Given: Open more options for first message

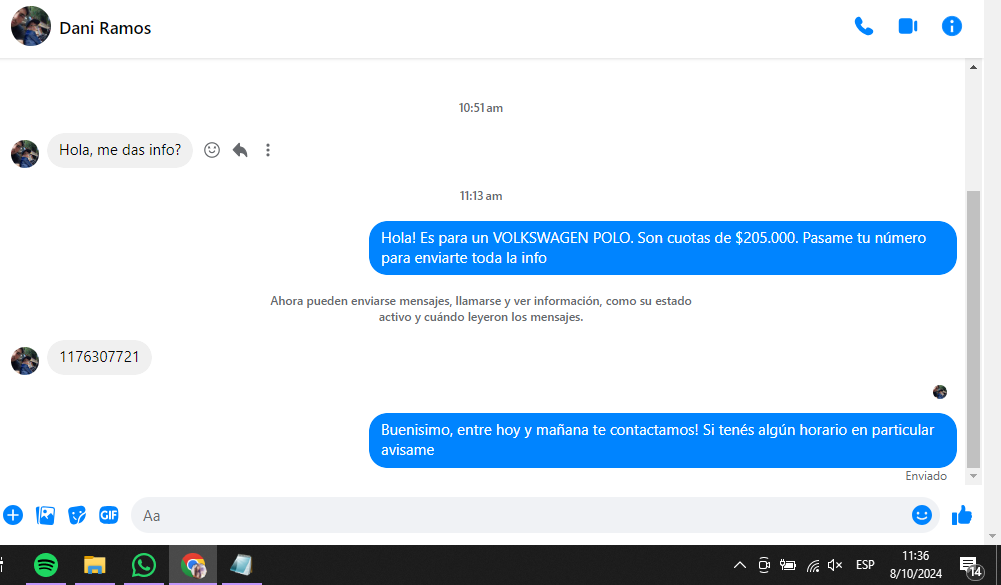Looking at the screenshot, I should [268, 150].
